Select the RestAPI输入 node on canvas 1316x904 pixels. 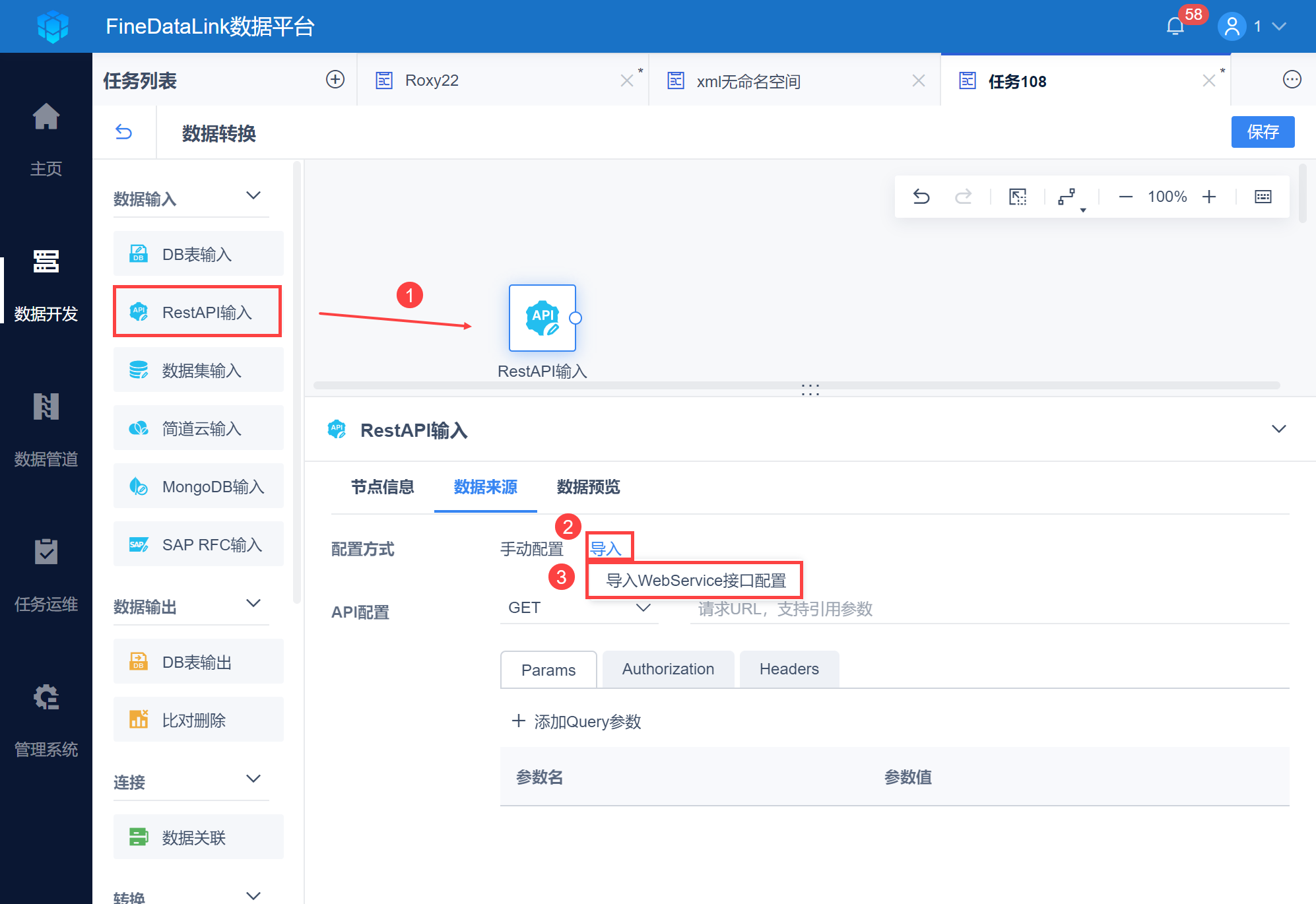click(542, 318)
